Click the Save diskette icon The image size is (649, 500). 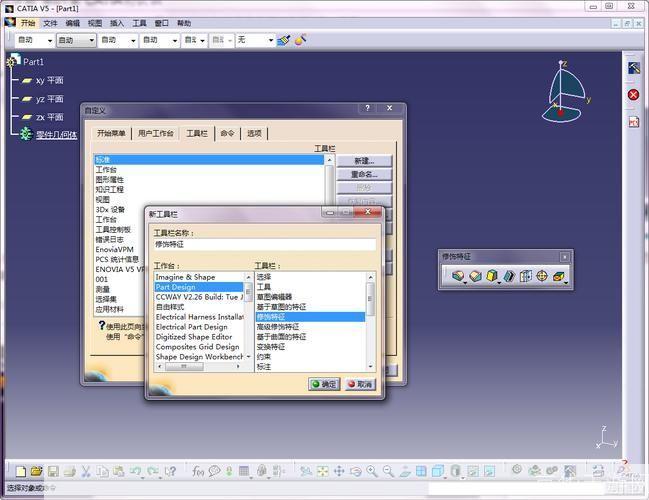53,471
